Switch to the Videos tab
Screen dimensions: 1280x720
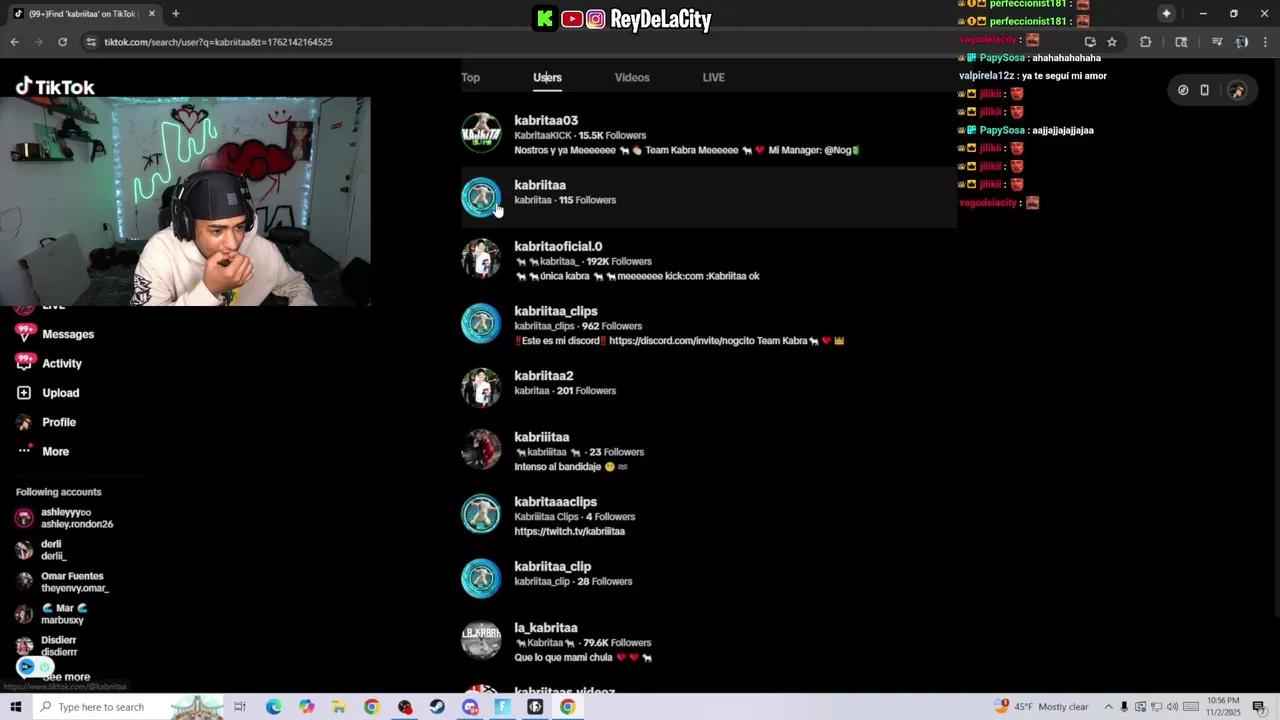click(632, 77)
